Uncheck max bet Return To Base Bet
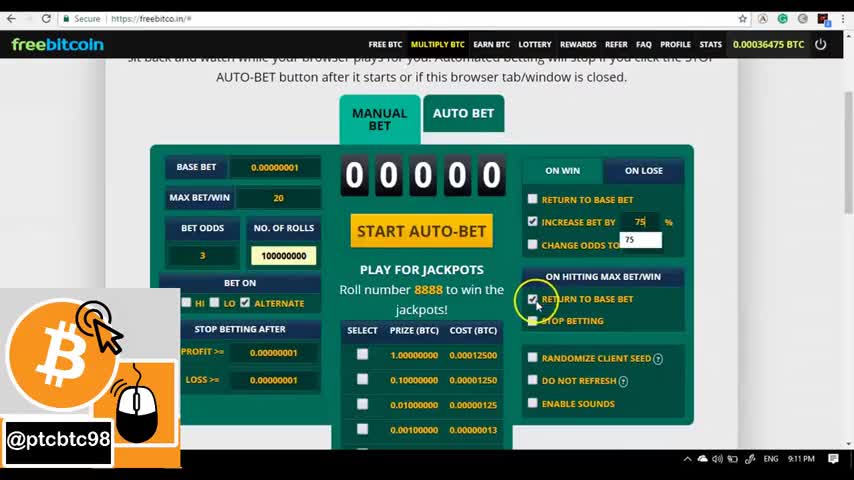Image resolution: width=854 pixels, height=480 pixels. pyautogui.click(x=533, y=299)
